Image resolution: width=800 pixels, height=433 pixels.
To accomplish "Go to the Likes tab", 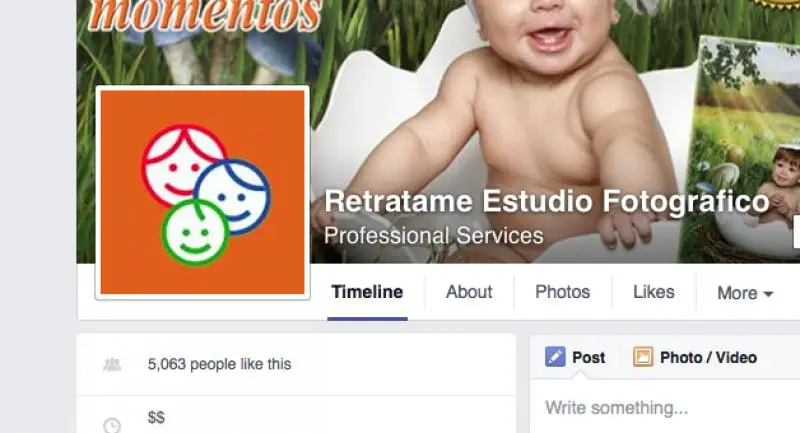I will pos(654,292).
